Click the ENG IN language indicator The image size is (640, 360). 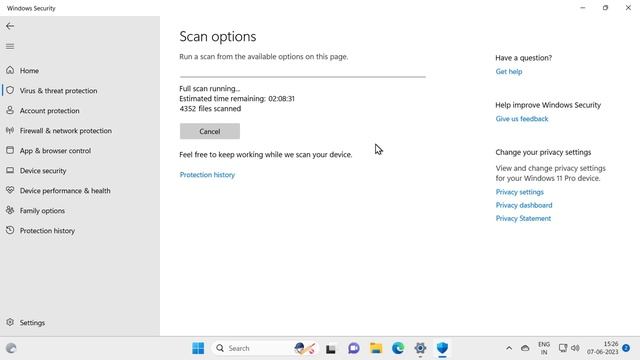click(544, 348)
